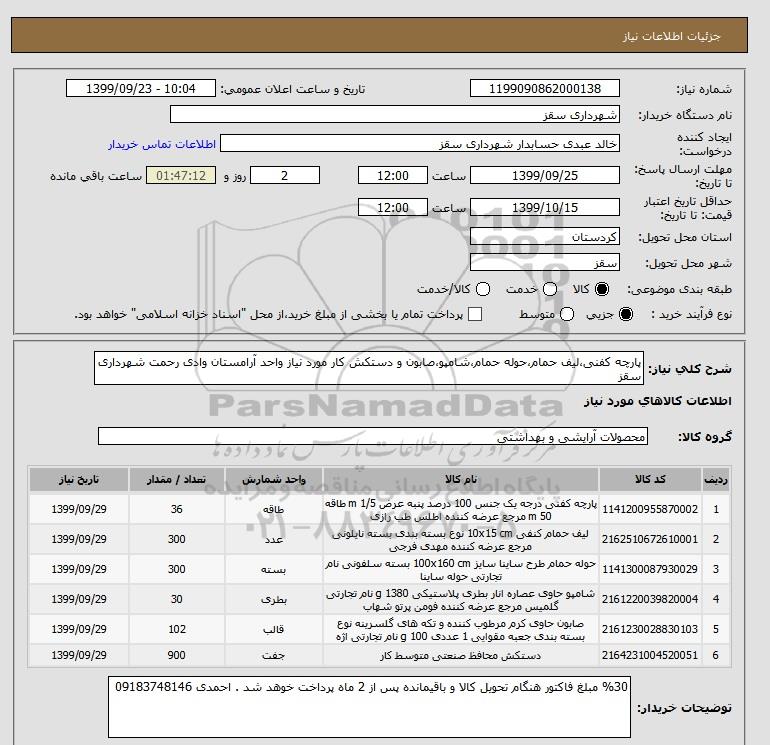
Task: Click price validity date 1399/10/15 field
Action: 545,207
